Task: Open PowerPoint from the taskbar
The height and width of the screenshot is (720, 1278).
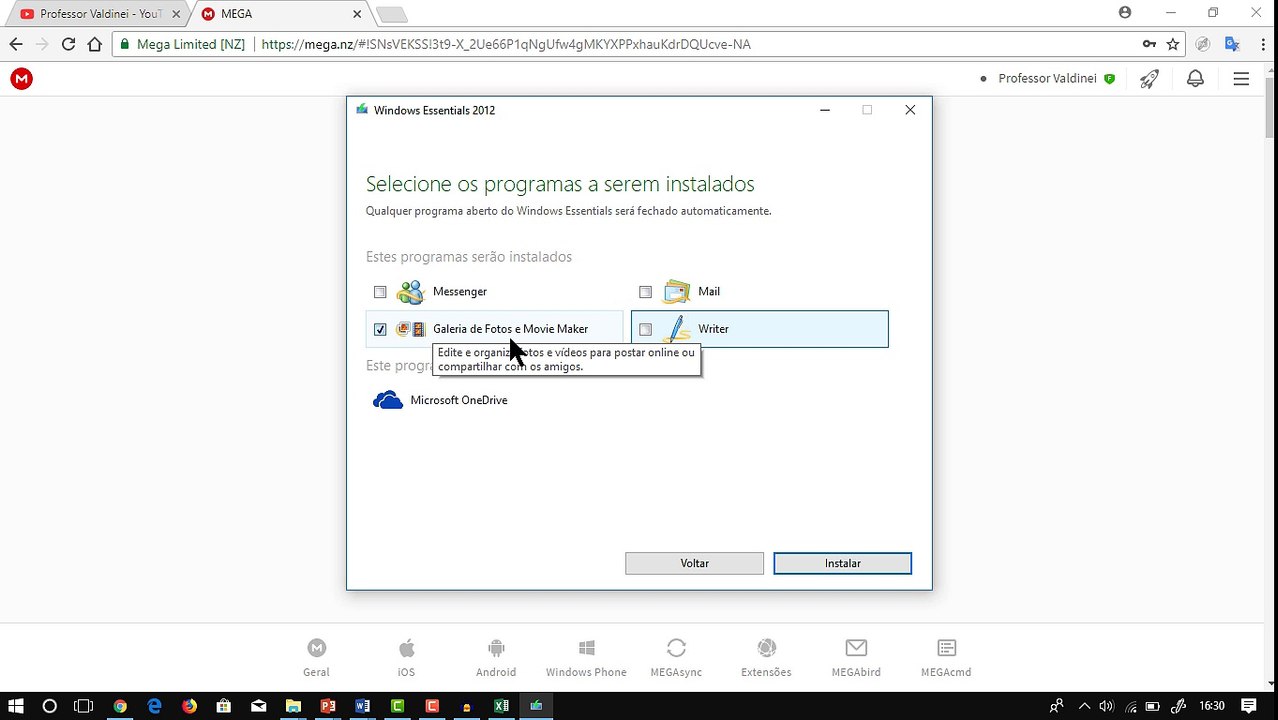Action: point(327,706)
